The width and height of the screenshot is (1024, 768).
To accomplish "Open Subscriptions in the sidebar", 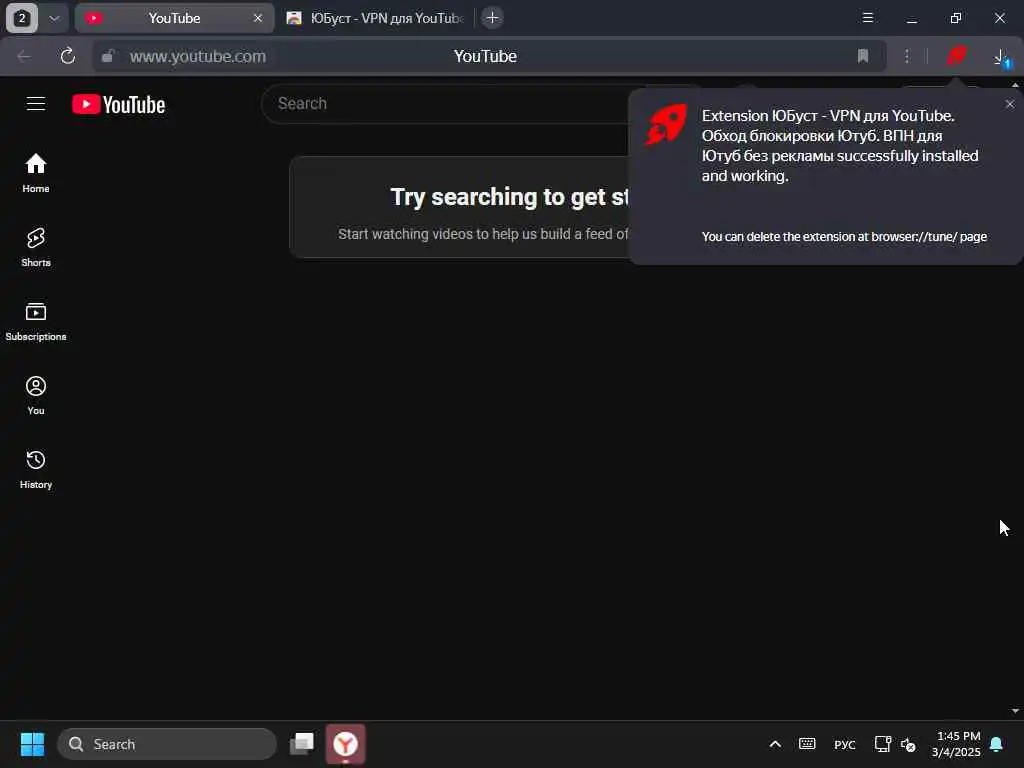I will [x=36, y=321].
